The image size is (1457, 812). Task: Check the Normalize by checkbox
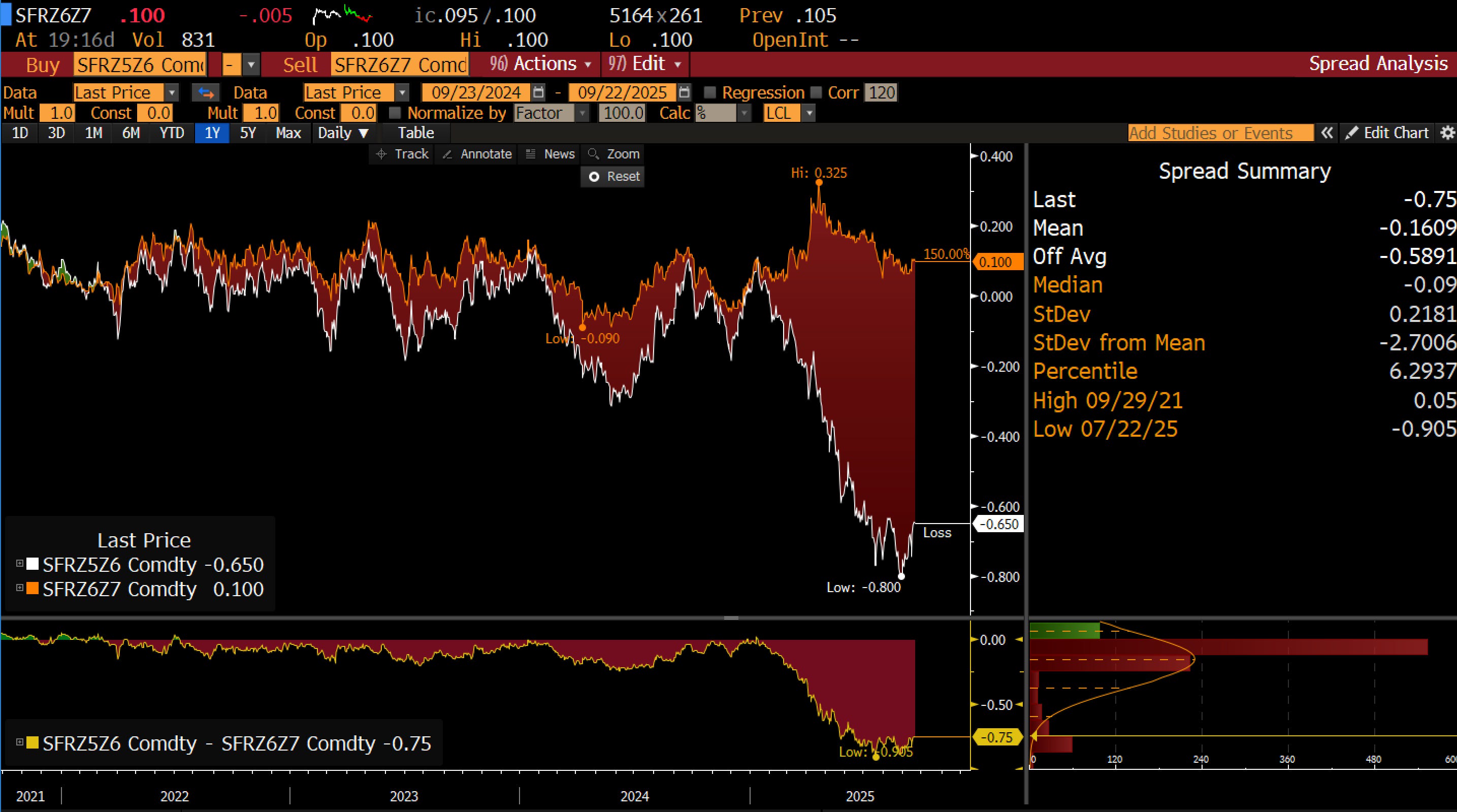pos(396,113)
